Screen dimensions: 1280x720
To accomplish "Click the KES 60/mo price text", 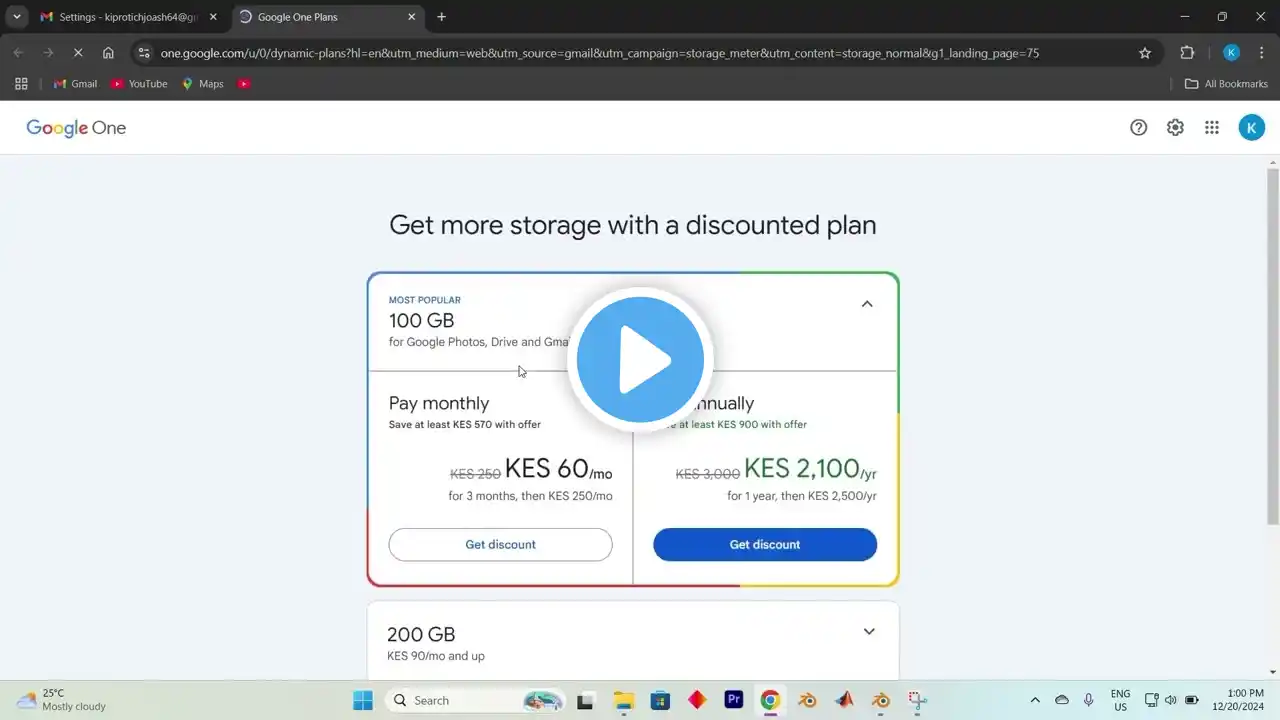I will click(558, 469).
